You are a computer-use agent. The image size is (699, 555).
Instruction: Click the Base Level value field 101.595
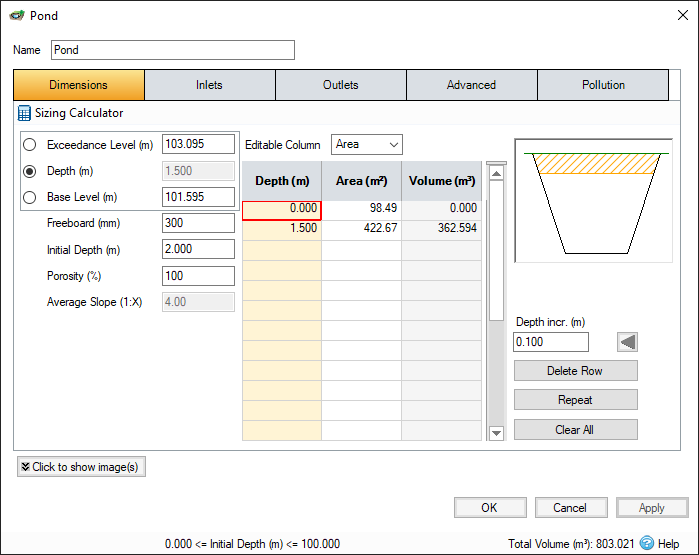click(x=198, y=197)
